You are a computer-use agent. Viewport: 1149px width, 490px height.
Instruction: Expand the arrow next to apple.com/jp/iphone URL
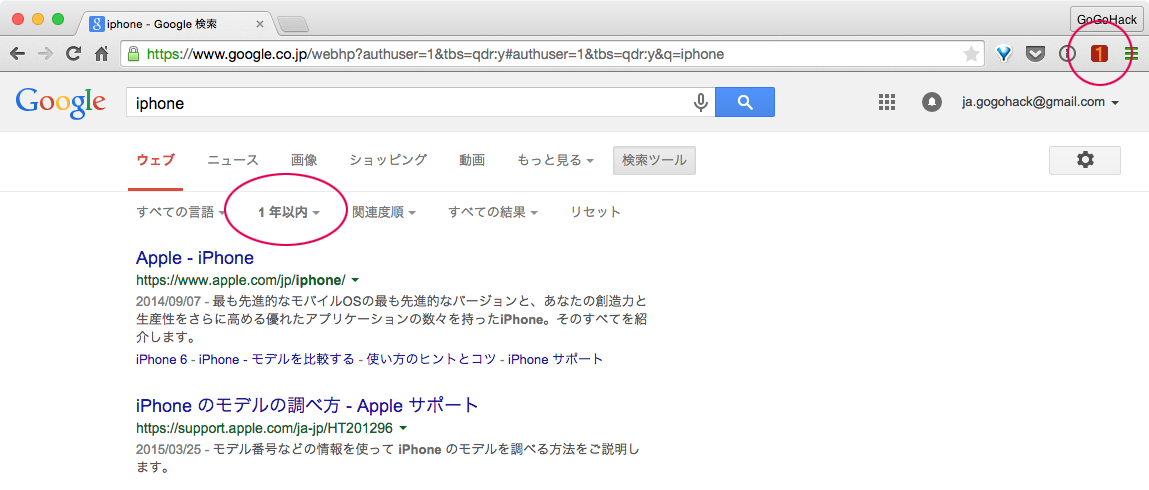pyautogui.click(x=355, y=281)
